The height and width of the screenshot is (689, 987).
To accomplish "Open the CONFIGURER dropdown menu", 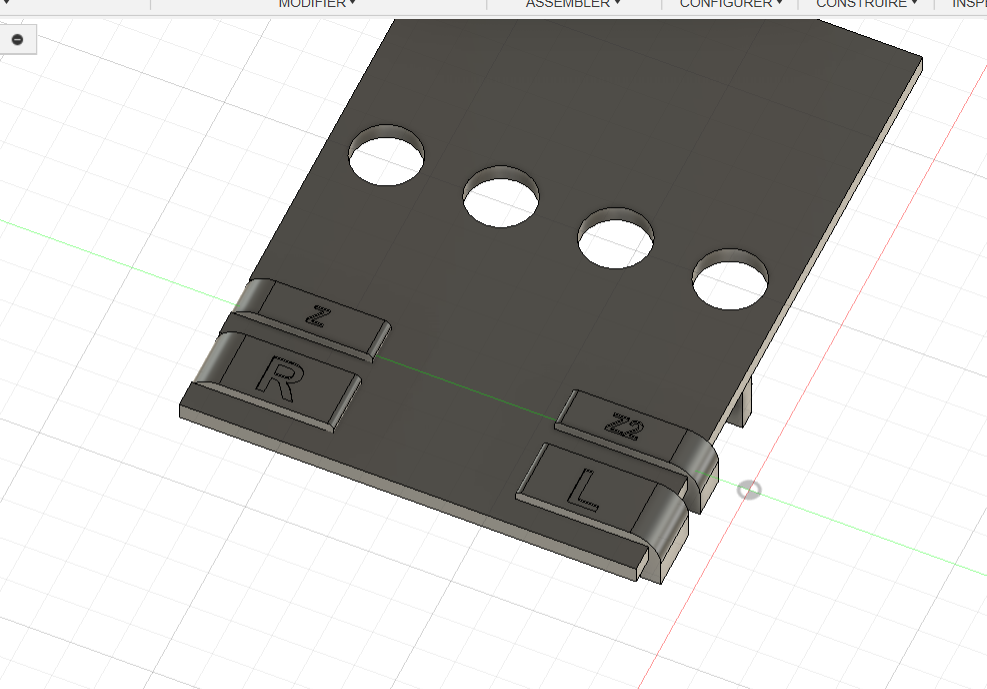I will [x=731, y=4].
